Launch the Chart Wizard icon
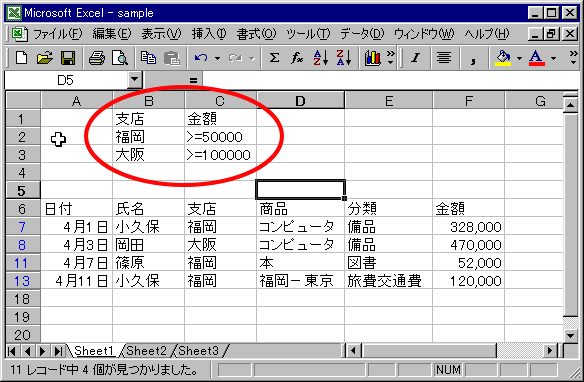This screenshot has height=382, width=584. click(x=372, y=58)
